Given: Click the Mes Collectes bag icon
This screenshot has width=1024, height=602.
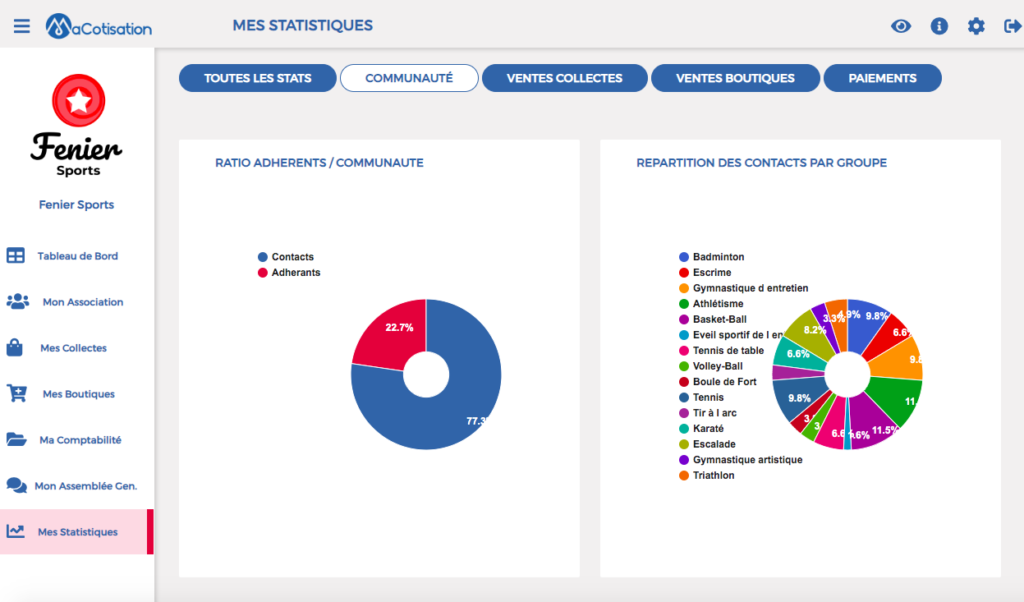Looking at the screenshot, I should coord(14,347).
